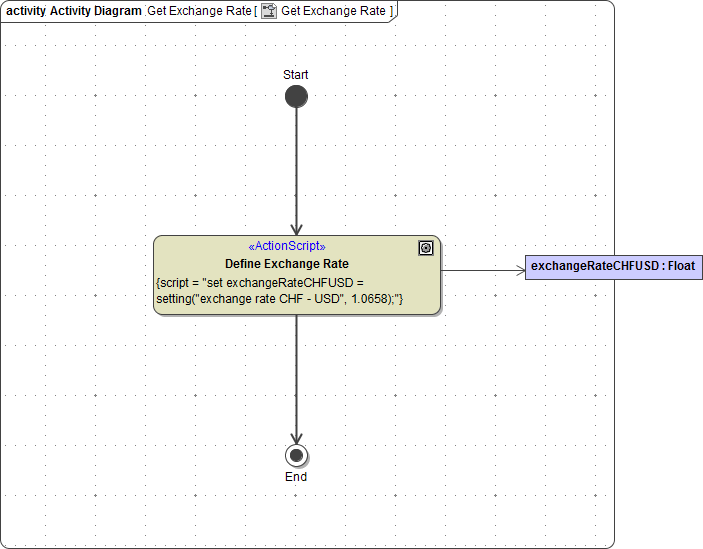Click "activity Activity Diagram" bold header text

click(x=74, y=11)
